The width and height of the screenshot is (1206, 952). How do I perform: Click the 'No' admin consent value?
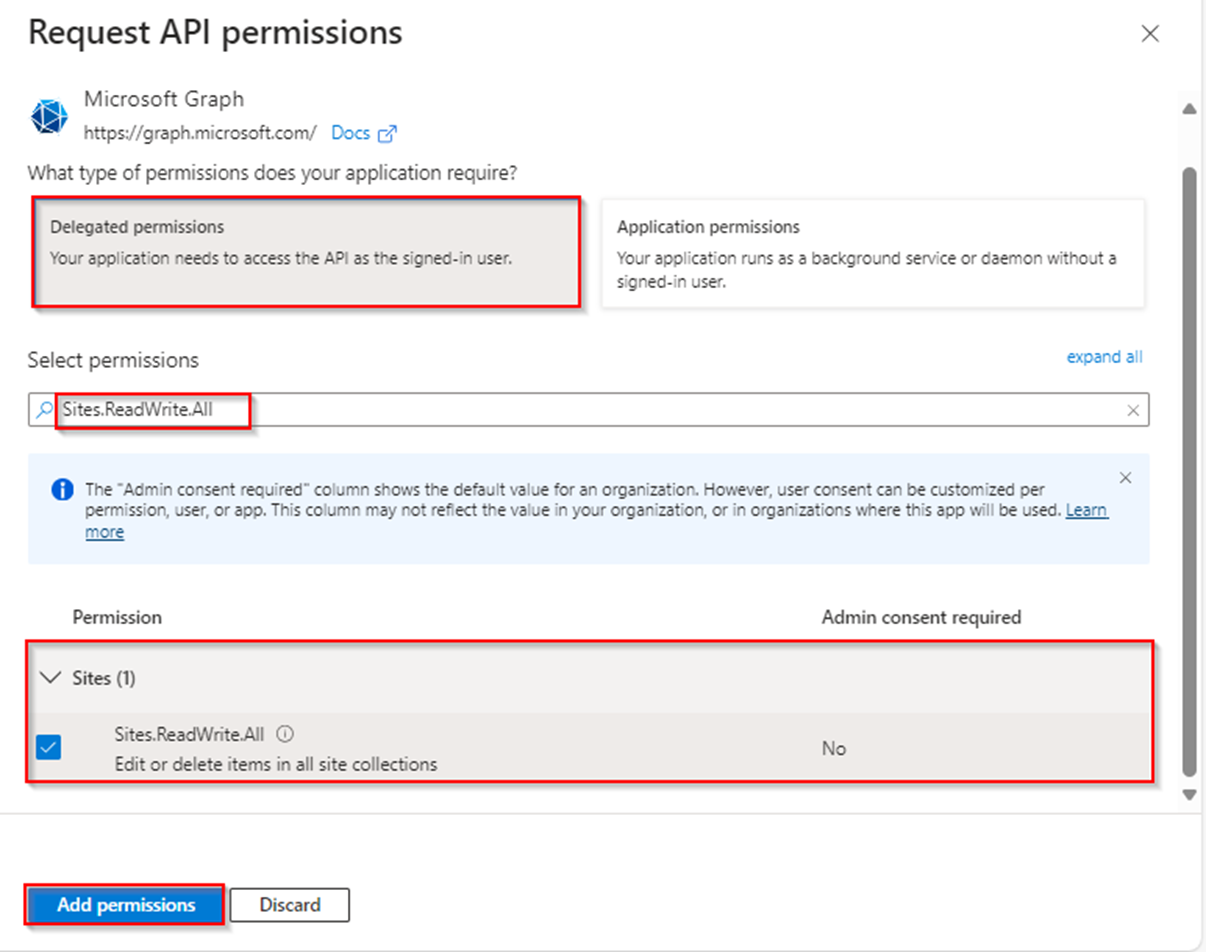pyautogui.click(x=834, y=748)
